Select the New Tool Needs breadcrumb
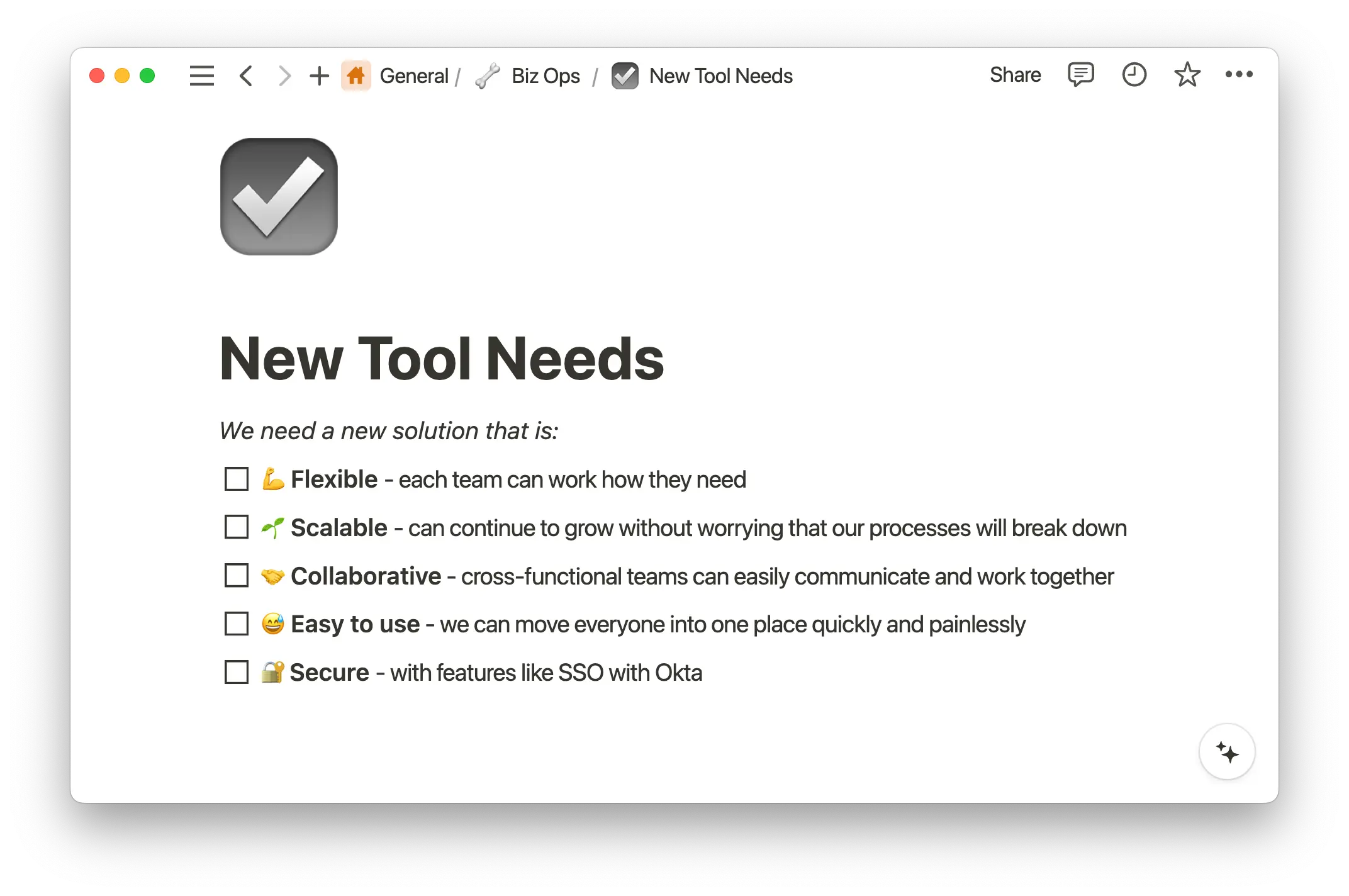This screenshot has height=896, width=1349. pos(720,76)
